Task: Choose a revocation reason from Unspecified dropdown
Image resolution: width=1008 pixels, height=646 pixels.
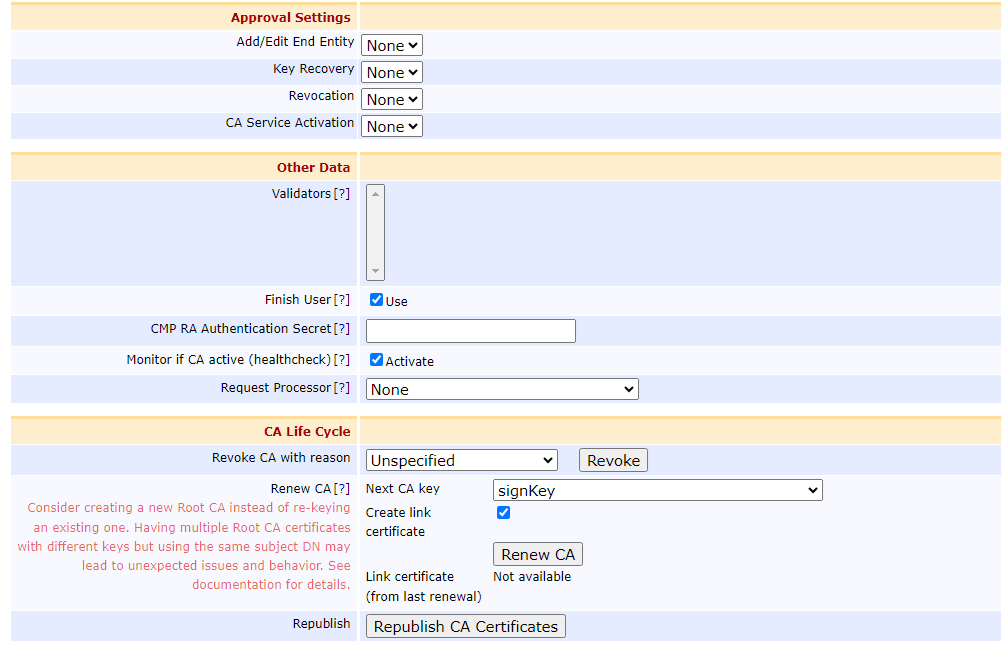Action: coord(462,460)
